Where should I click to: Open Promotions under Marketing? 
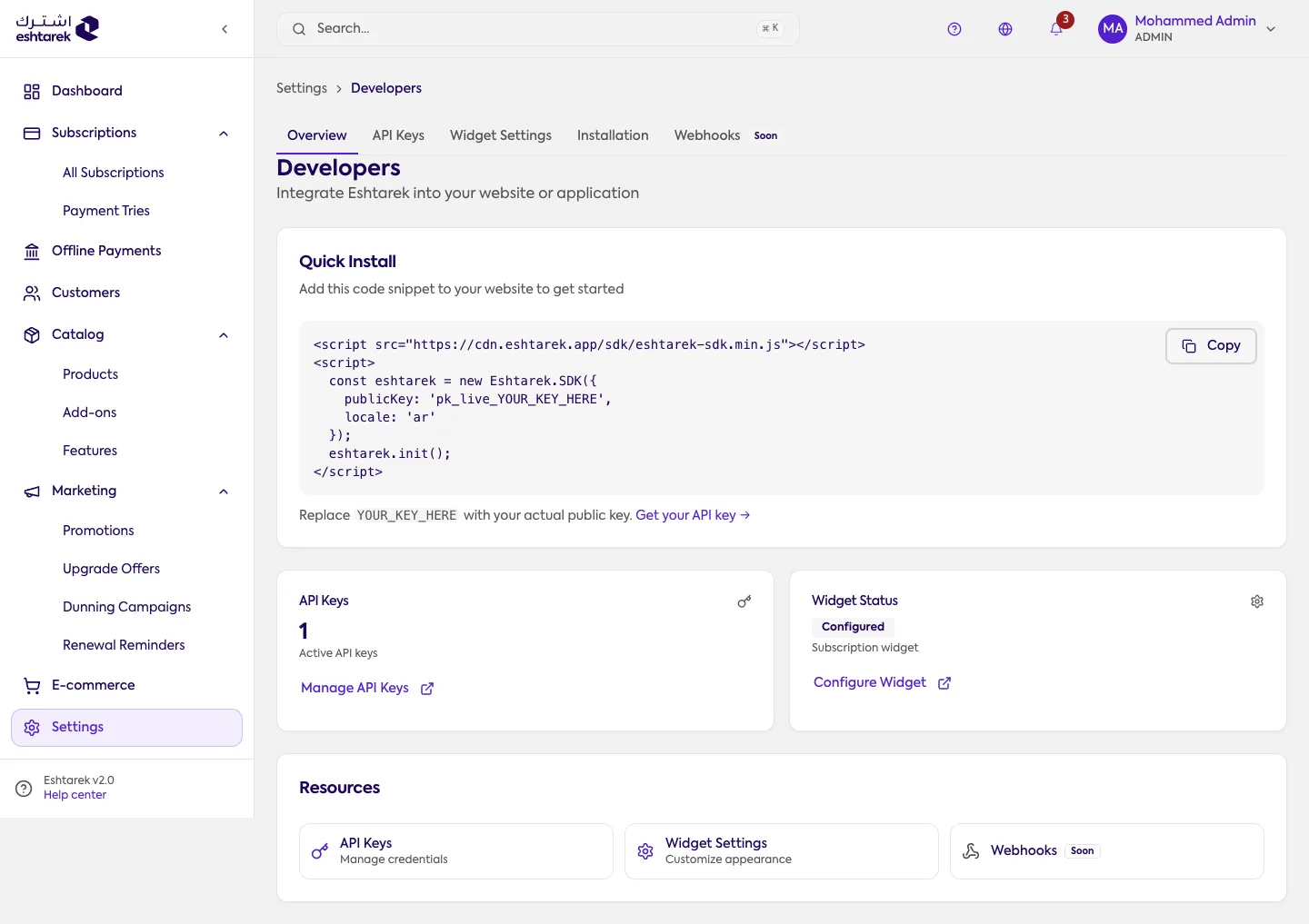click(x=98, y=531)
